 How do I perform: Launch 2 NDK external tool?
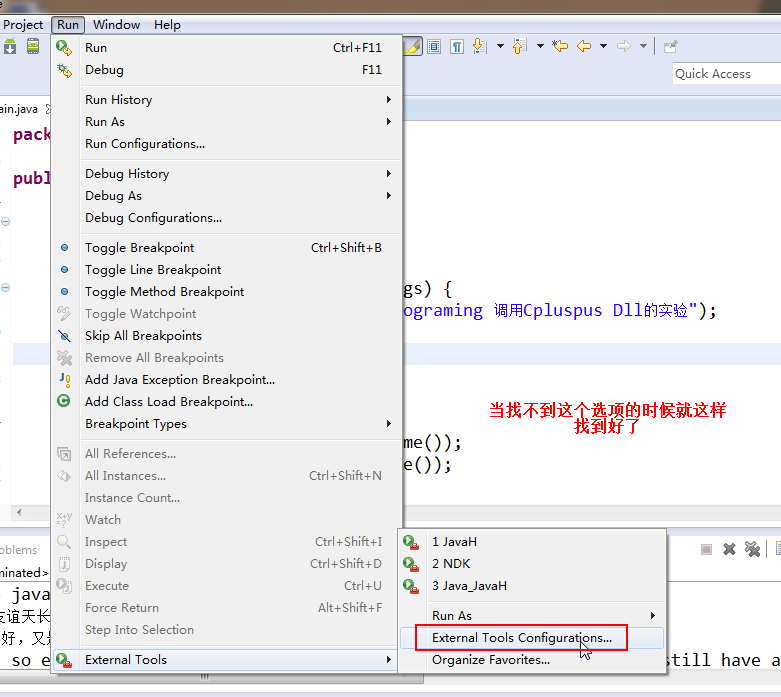(x=532, y=563)
